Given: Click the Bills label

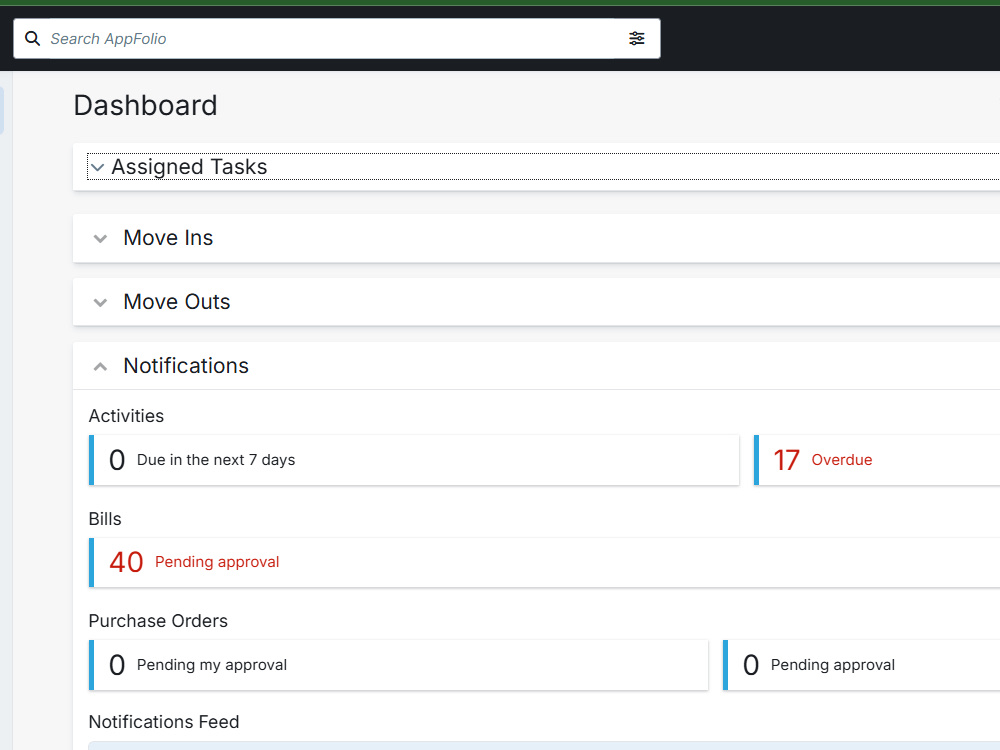Looking at the screenshot, I should [x=105, y=519].
